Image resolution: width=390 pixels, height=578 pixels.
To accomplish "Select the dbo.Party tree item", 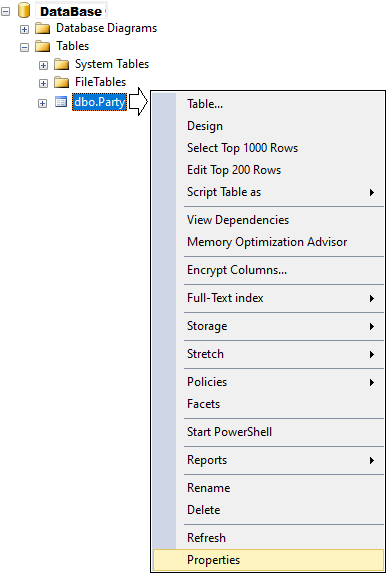I will click(99, 102).
